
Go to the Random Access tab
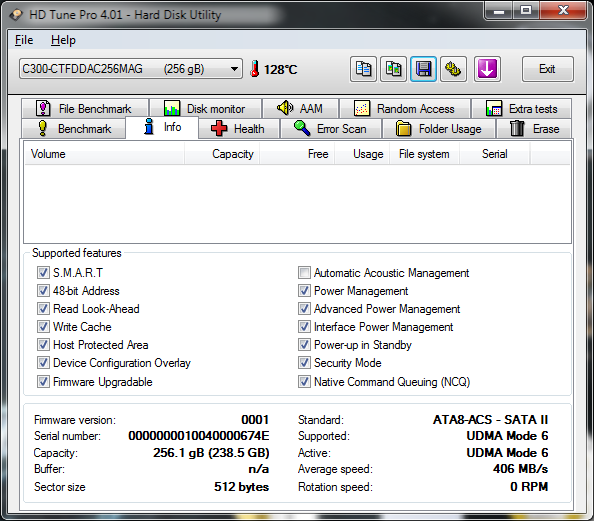pyautogui.click(x=405, y=109)
